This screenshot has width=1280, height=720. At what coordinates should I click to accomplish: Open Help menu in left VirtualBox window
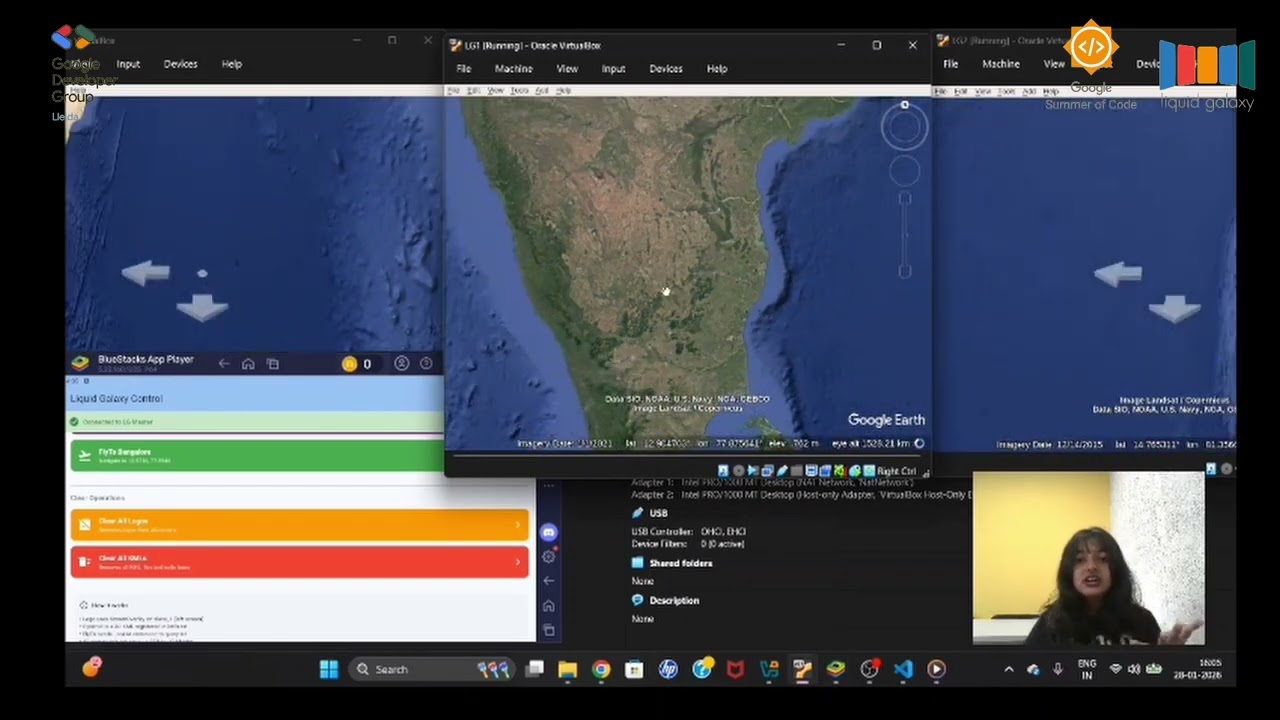click(231, 64)
